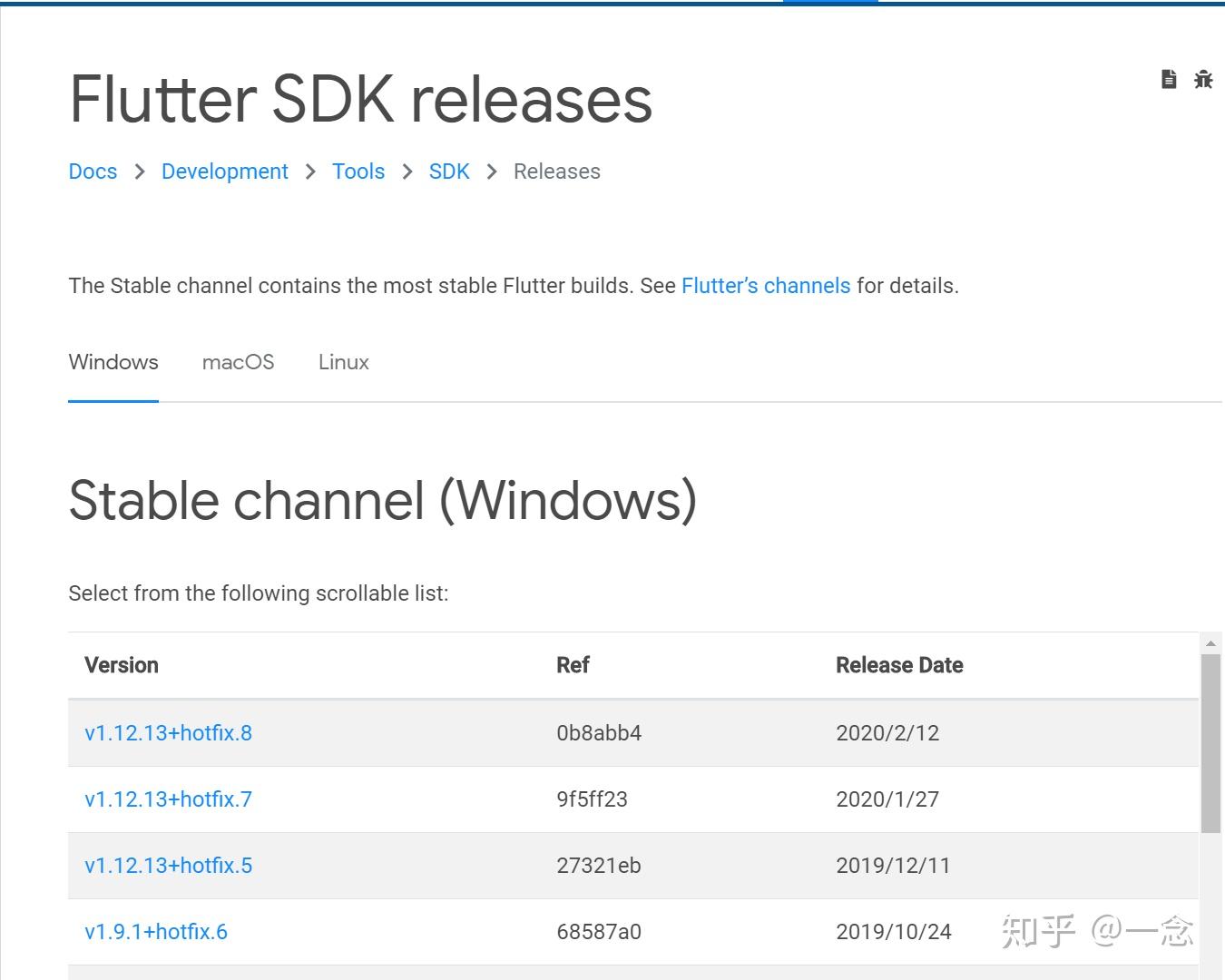1225x980 pixels.
Task: Switch to the Linux tab
Action: tap(344, 362)
